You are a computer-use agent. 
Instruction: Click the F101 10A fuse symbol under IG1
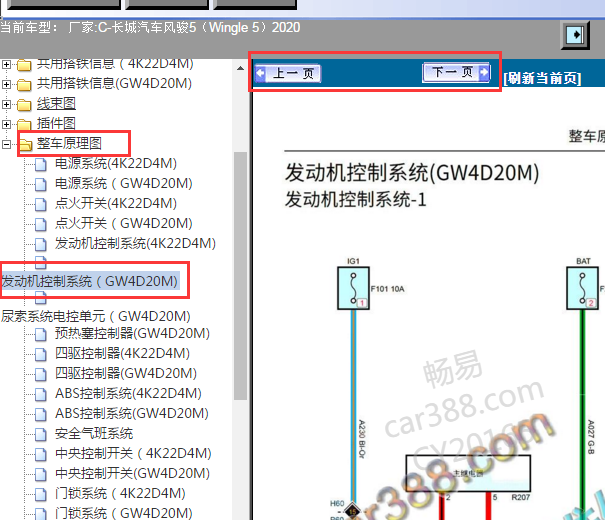[353, 288]
